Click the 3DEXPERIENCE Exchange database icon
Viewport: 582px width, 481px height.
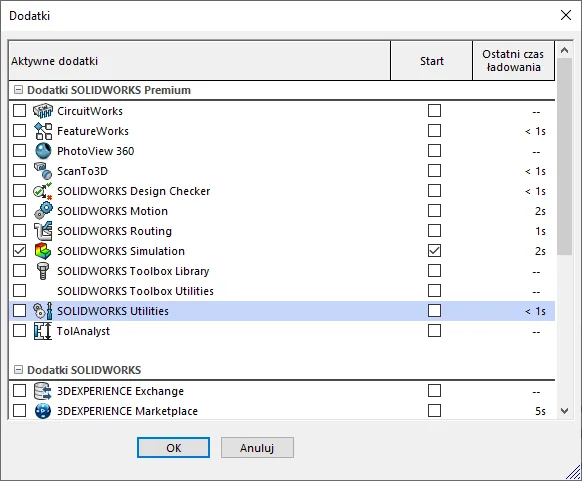[43, 391]
